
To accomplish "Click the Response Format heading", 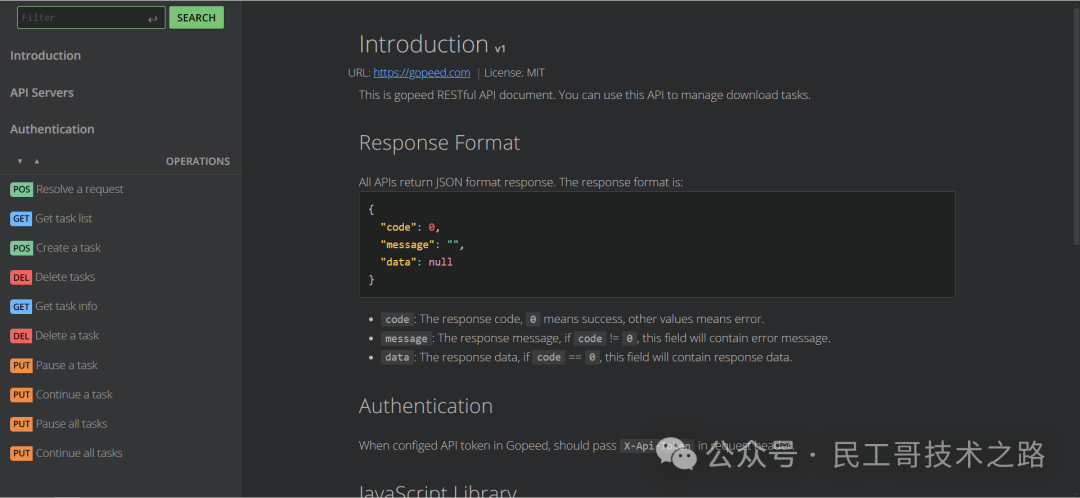I will click(439, 143).
